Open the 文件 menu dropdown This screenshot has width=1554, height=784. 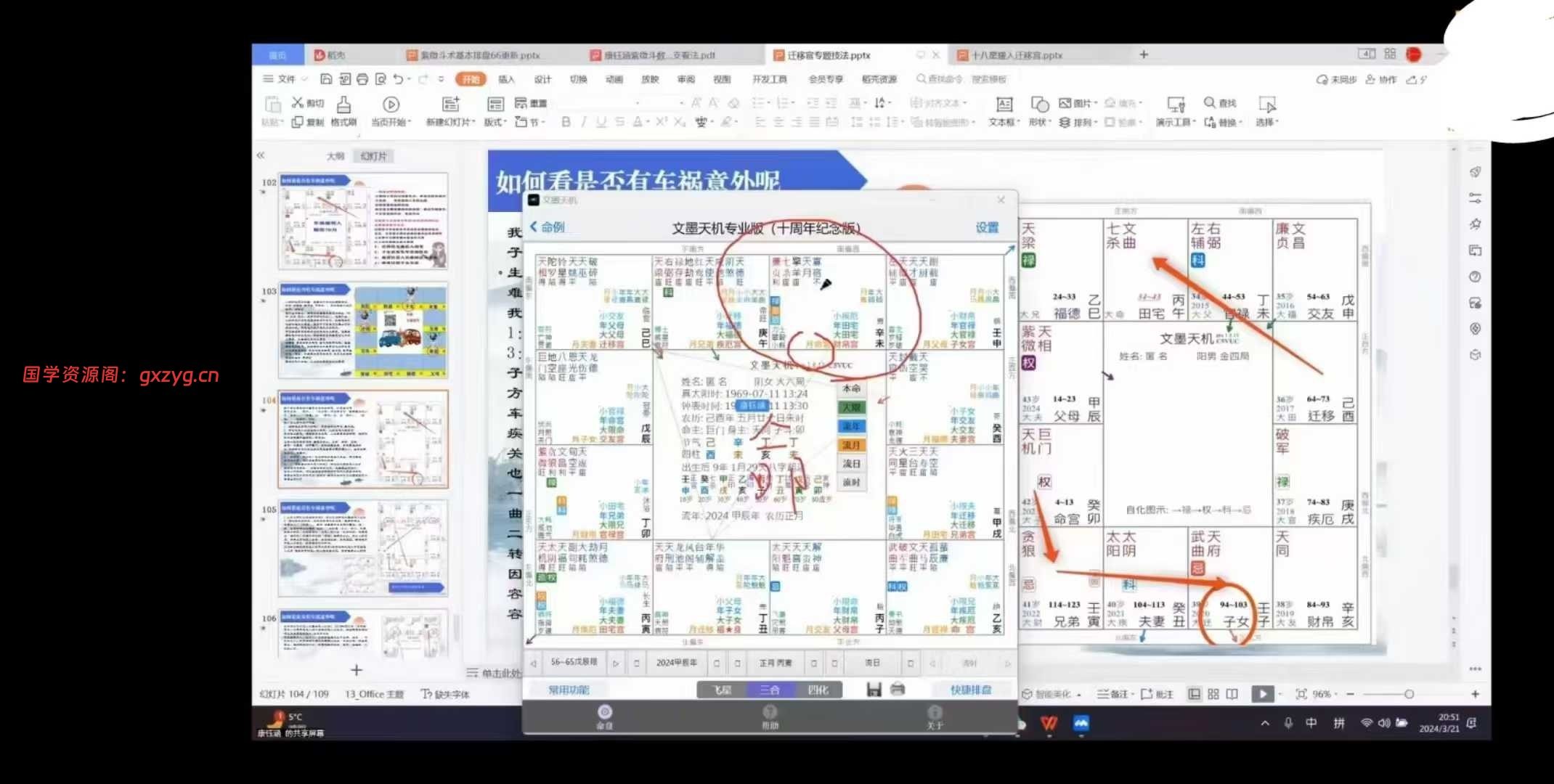285,79
